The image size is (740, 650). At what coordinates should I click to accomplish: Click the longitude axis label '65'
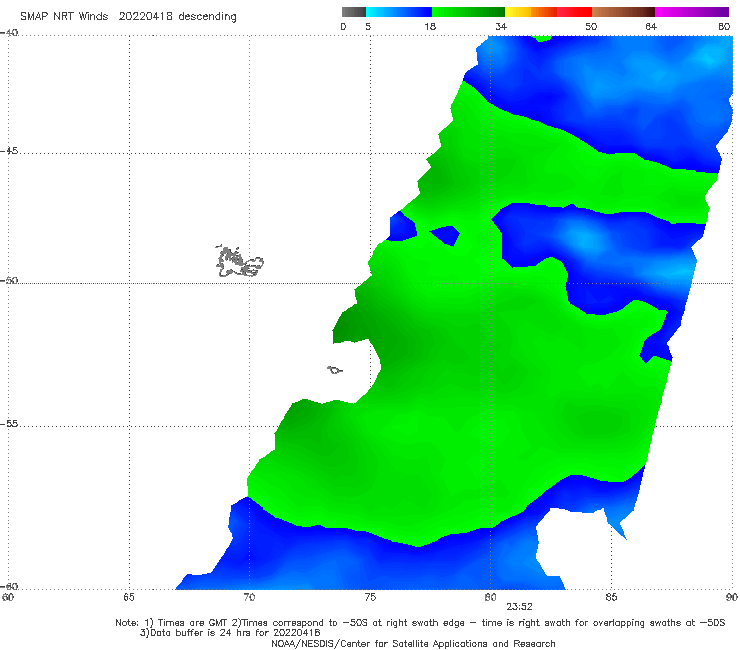129,597
